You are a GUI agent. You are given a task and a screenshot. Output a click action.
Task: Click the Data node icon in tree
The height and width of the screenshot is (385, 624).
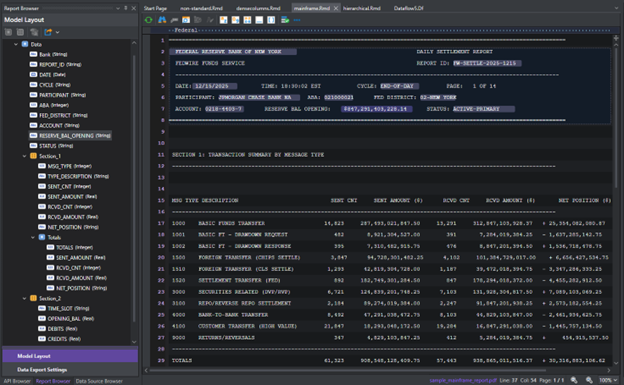point(25,44)
